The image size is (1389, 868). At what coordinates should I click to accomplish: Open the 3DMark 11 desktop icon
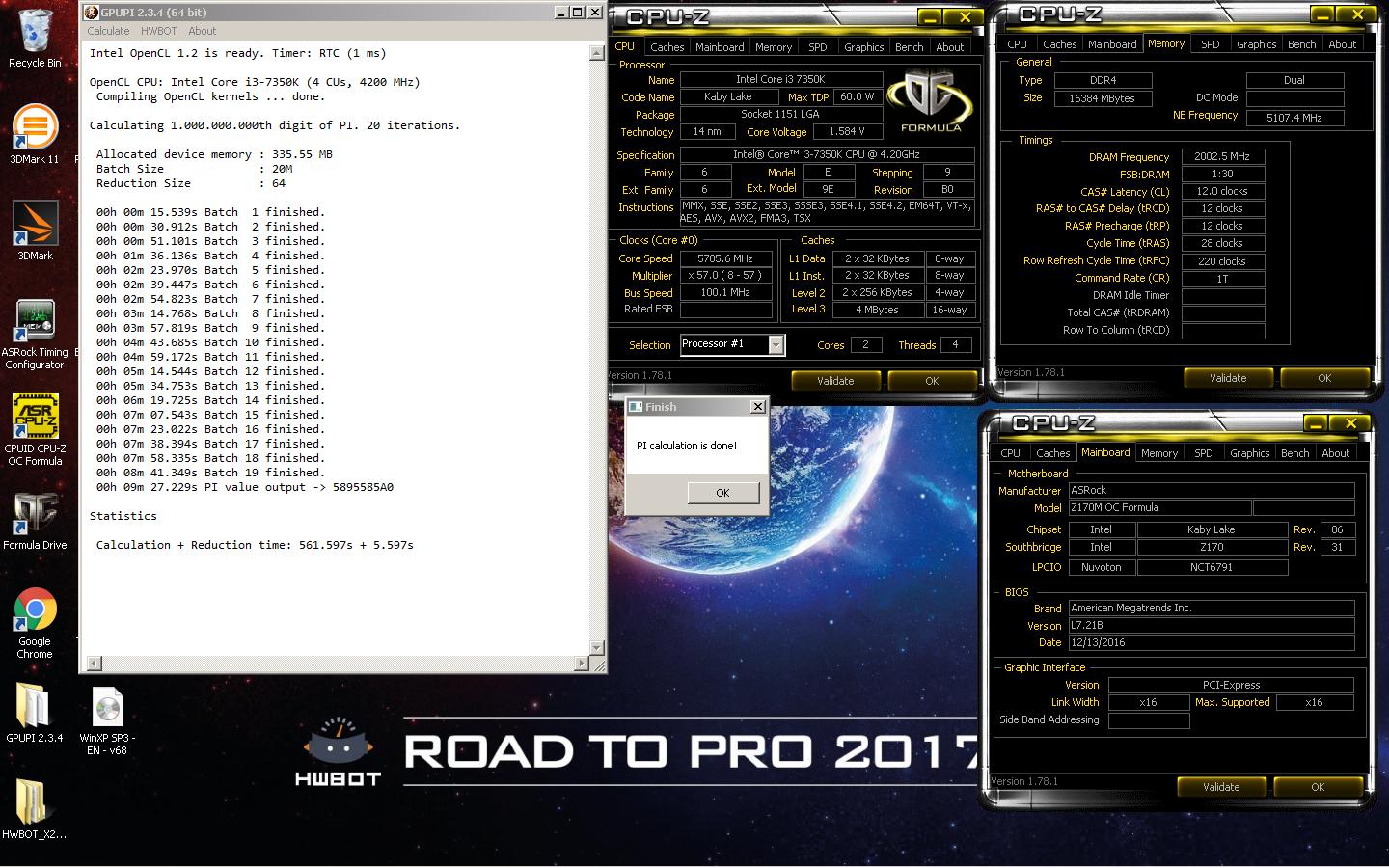(35, 134)
